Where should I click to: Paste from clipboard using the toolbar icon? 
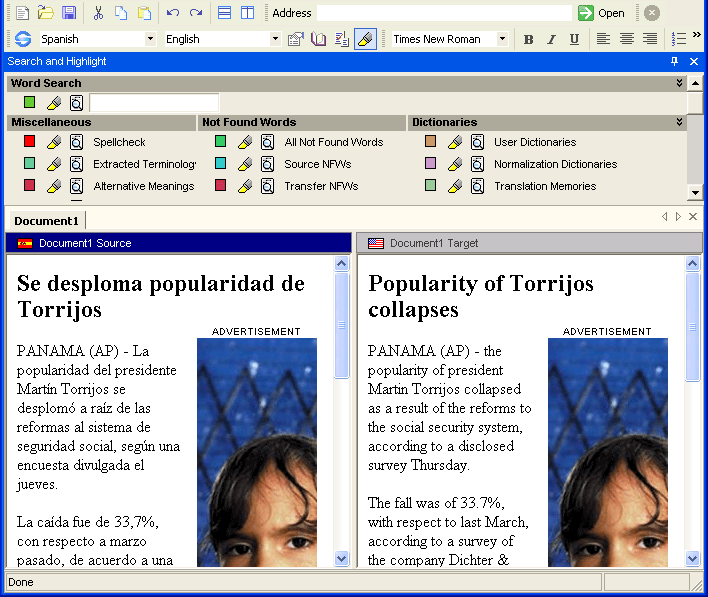(x=144, y=13)
